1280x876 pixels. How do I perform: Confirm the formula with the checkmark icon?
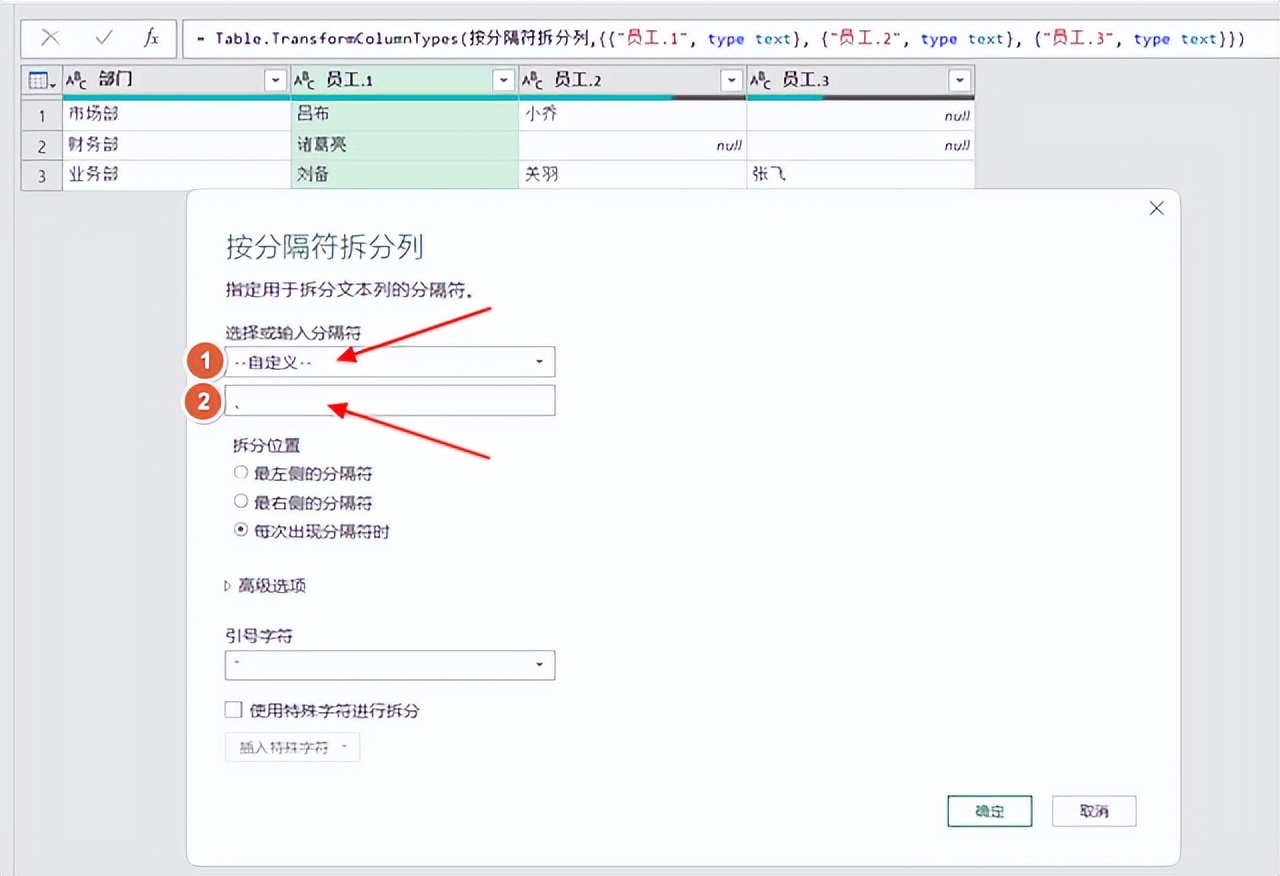pos(103,38)
